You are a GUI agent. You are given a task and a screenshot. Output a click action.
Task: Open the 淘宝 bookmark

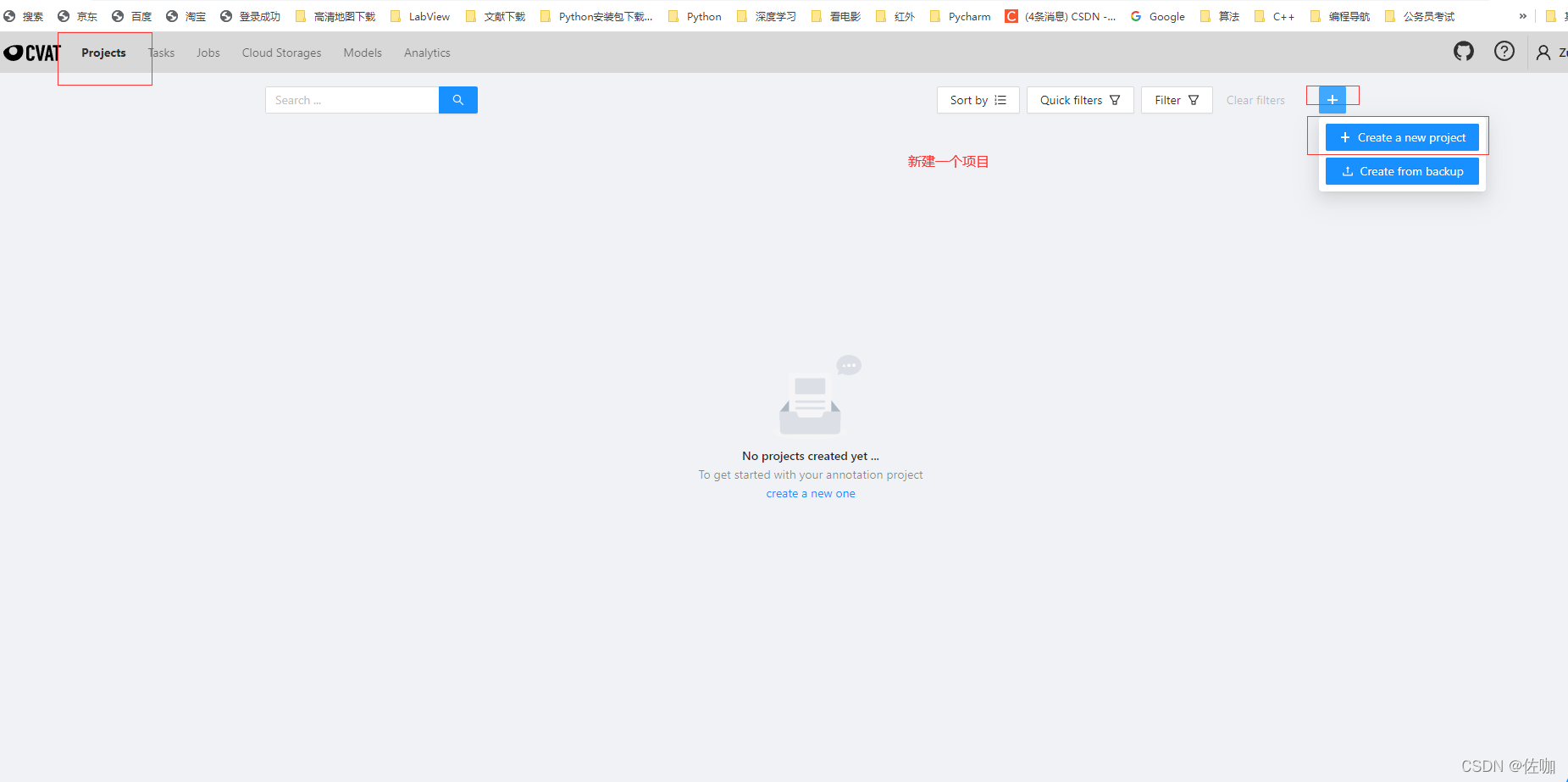pyautogui.click(x=186, y=16)
